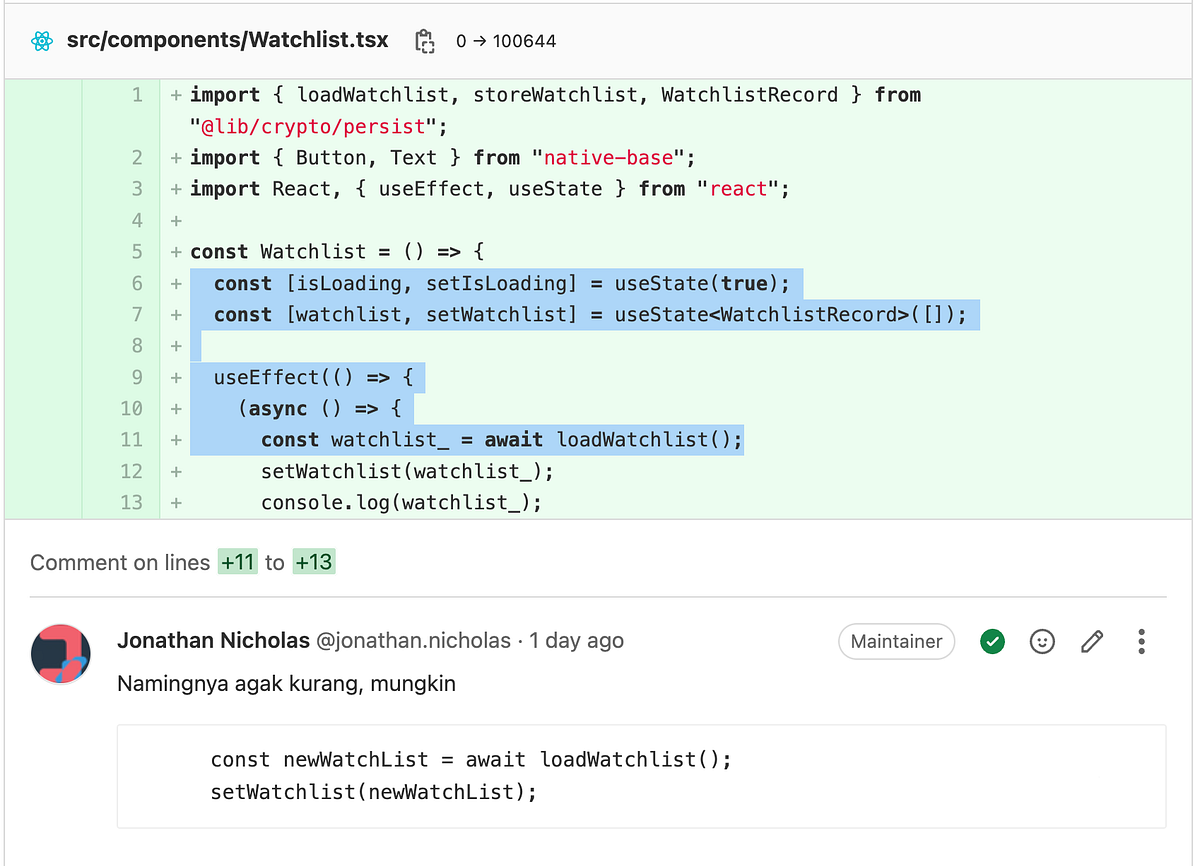Edit Jonathan Nicholas's comment via pencil icon
This screenshot has height=866, width=1200.
click(1091, 641)
